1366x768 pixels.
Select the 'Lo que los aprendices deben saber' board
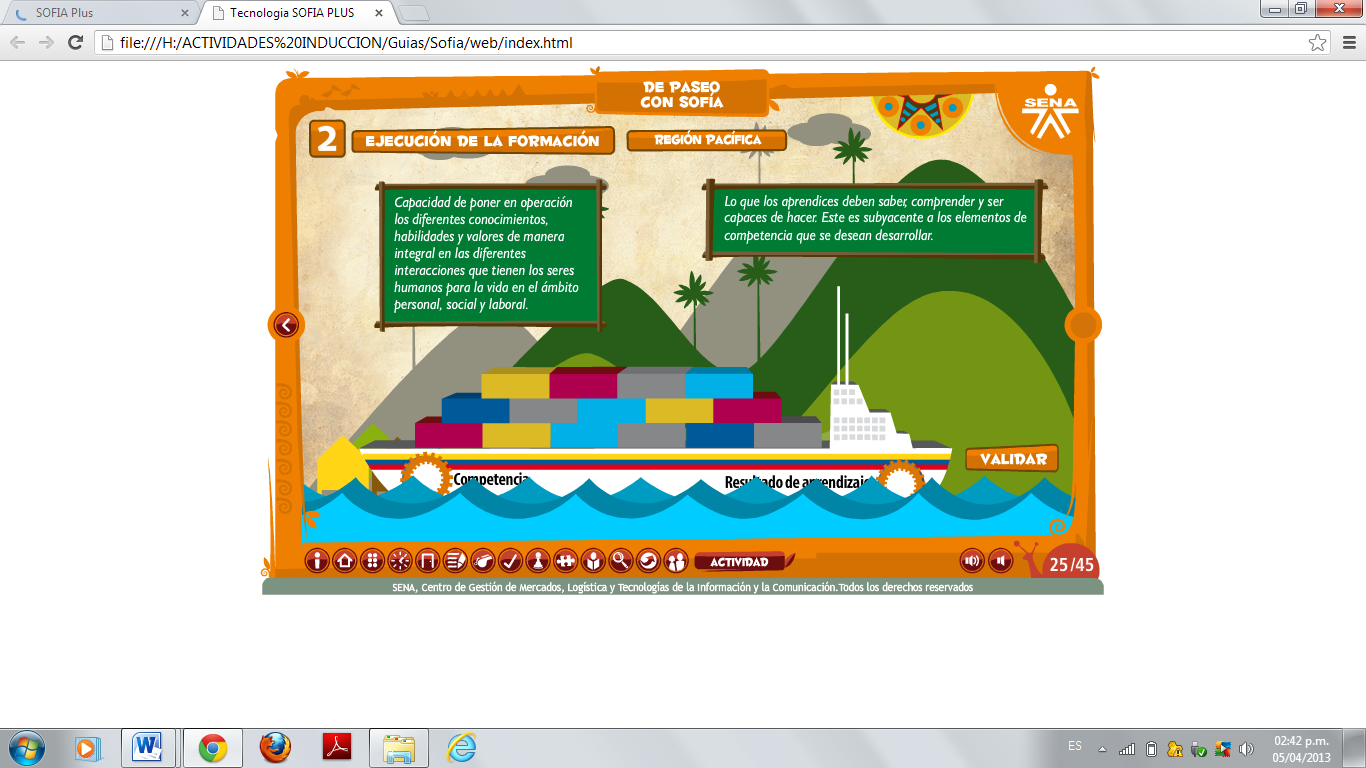875,219
